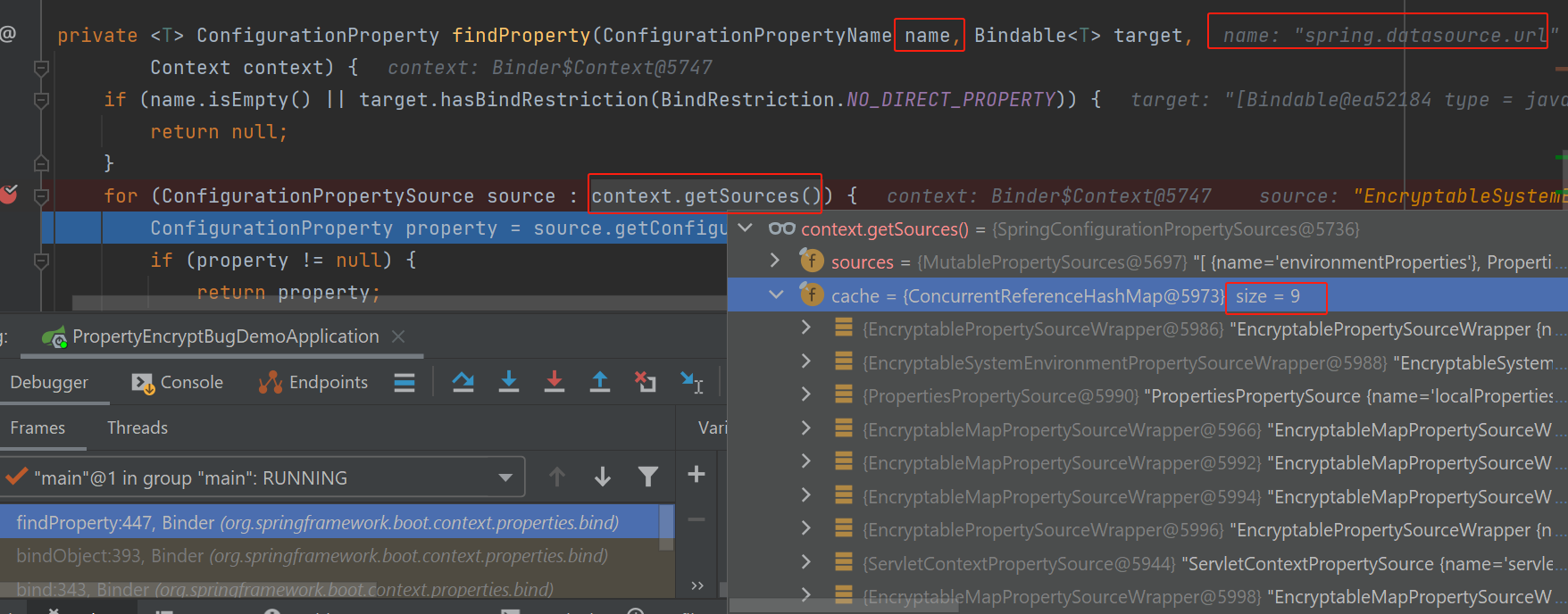Click the Step Out up-arrow icon
This screenshot has height=614, width=1568.
(600, 382)
